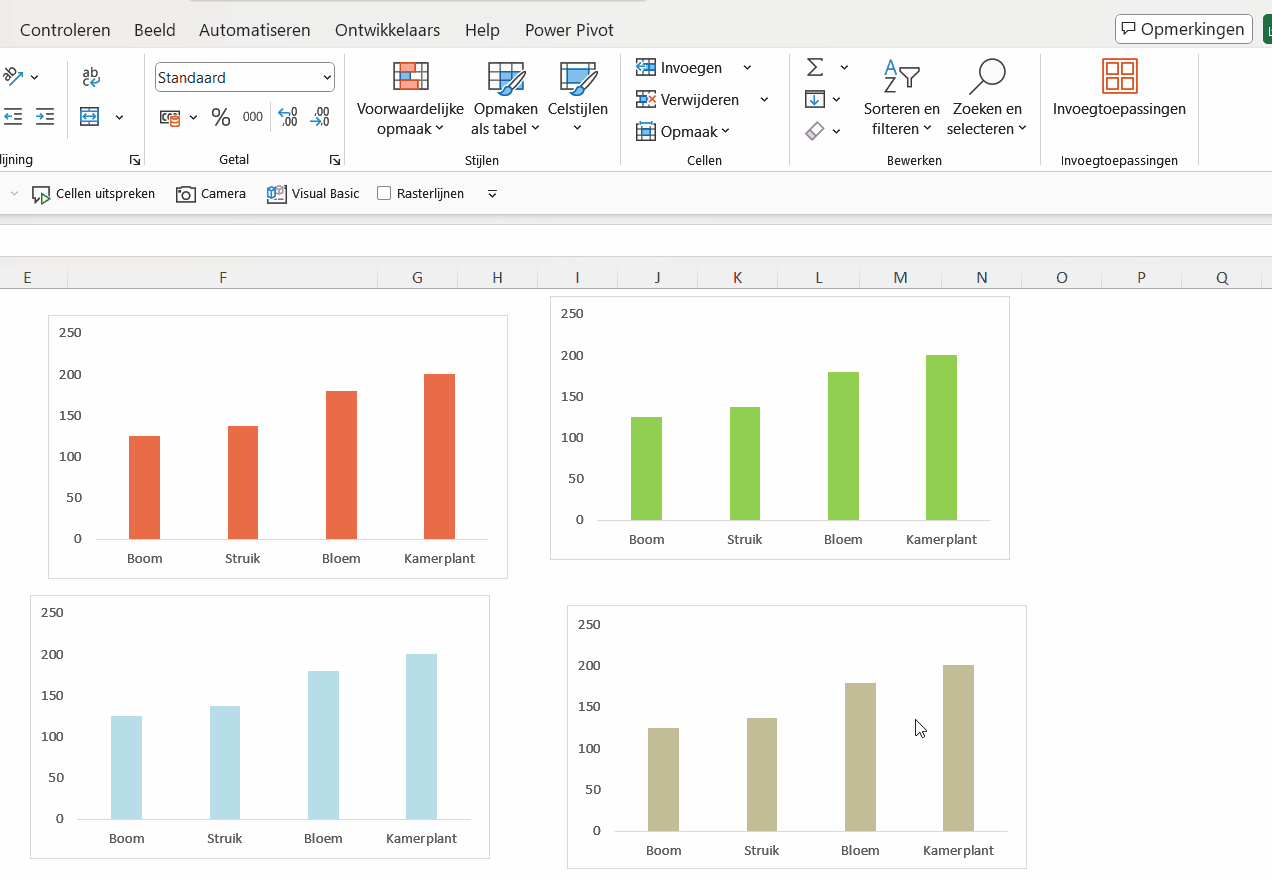The height and width of the screenshot is (880, 1272).
Task: Open Zoeken en selecteren
Action: click(x=987, y=98)
